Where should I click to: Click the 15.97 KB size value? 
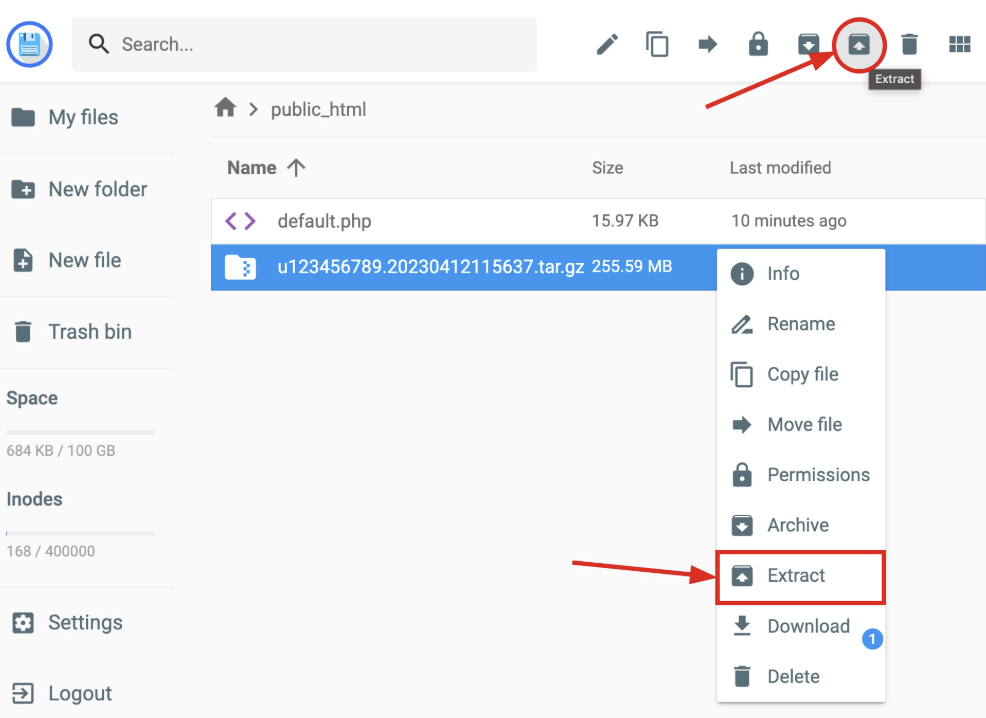(x=625, y=221)
